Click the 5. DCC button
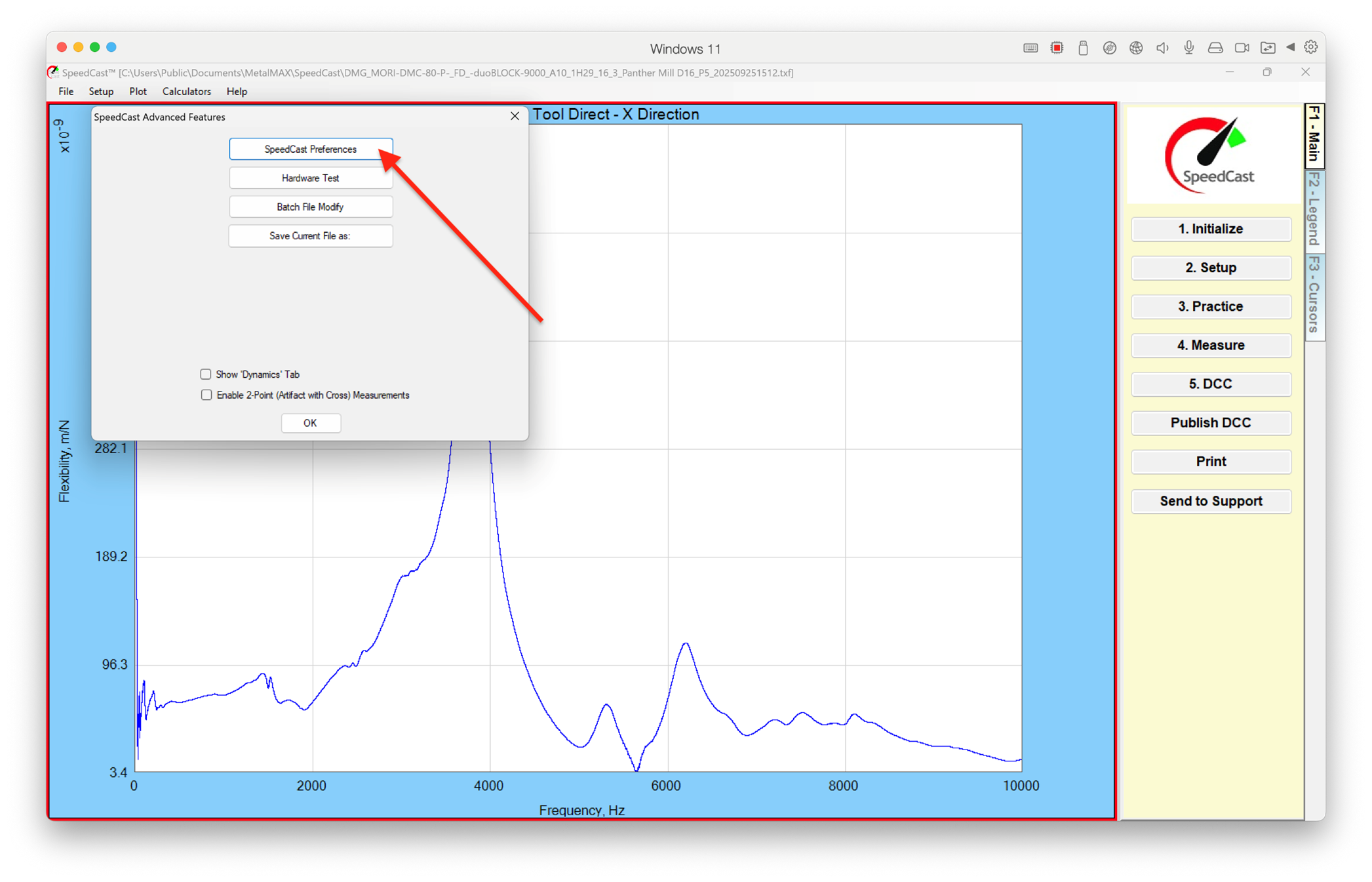Viewport: 1372px width, 882px height. point(1211,384)
